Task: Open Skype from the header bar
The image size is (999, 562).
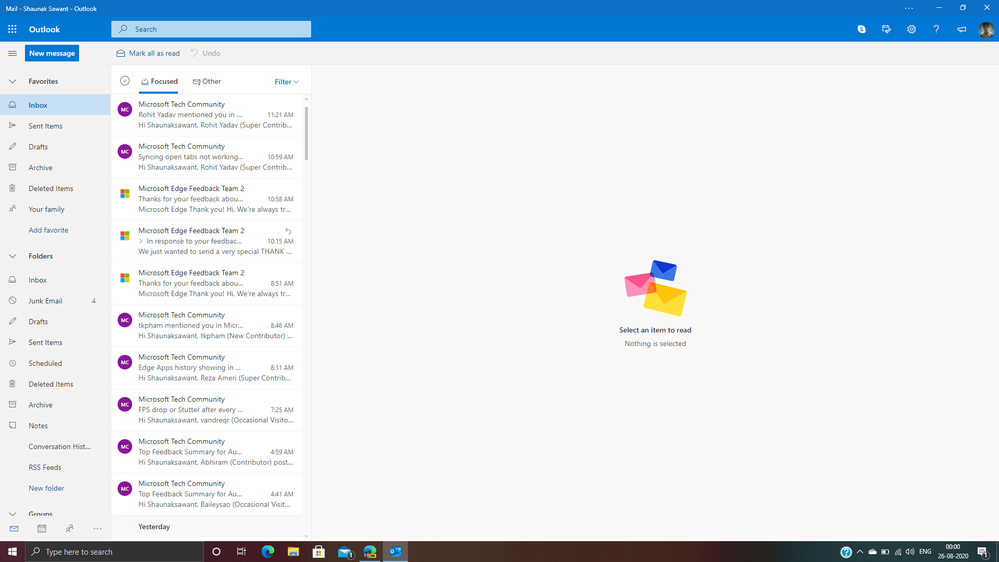Action: pyautogui.click(x=861, y=29)
